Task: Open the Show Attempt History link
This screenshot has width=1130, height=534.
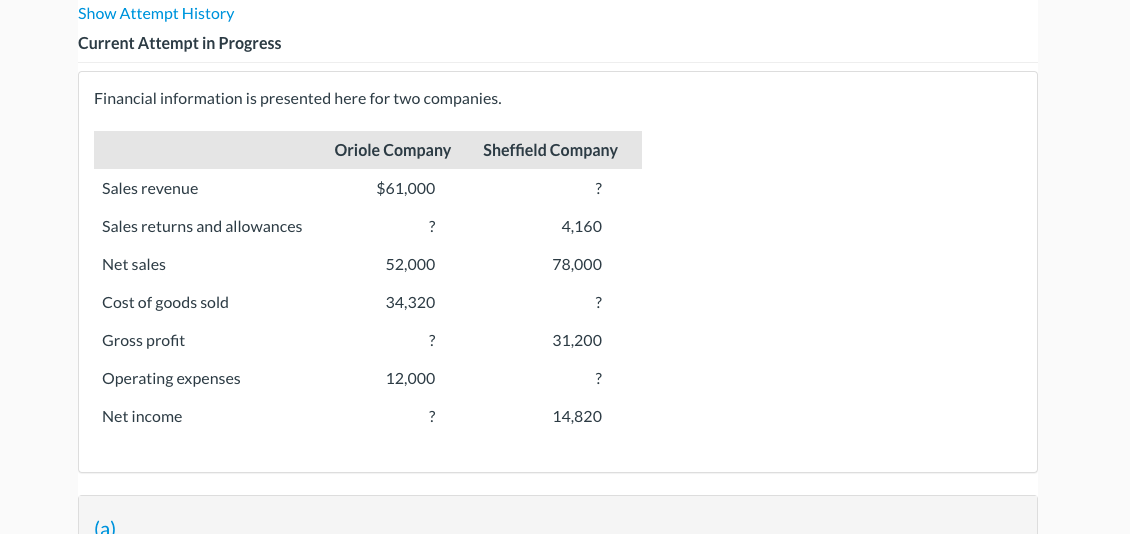Action: 156,14
